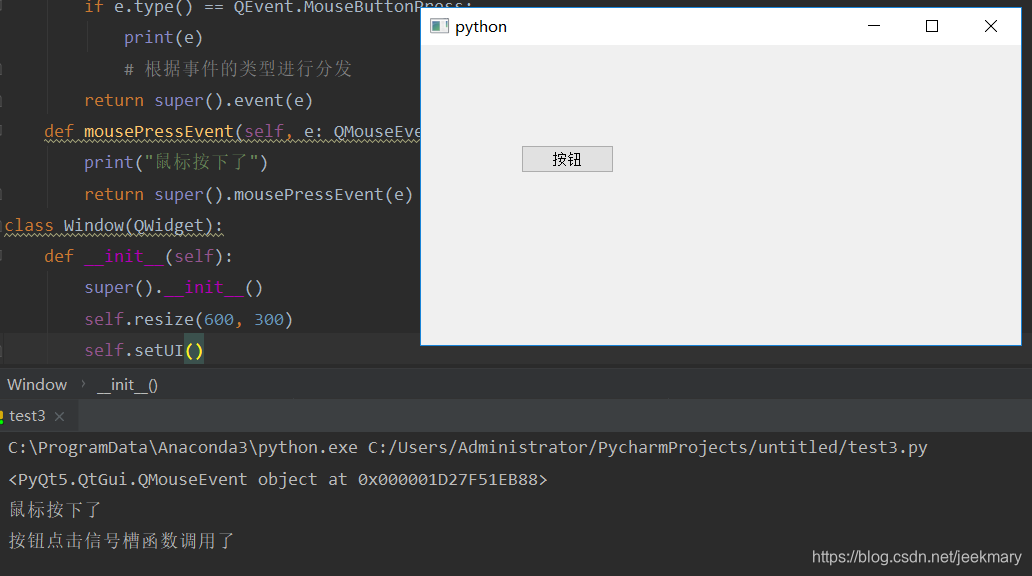Minimize the python window

(x=873, y=26)
